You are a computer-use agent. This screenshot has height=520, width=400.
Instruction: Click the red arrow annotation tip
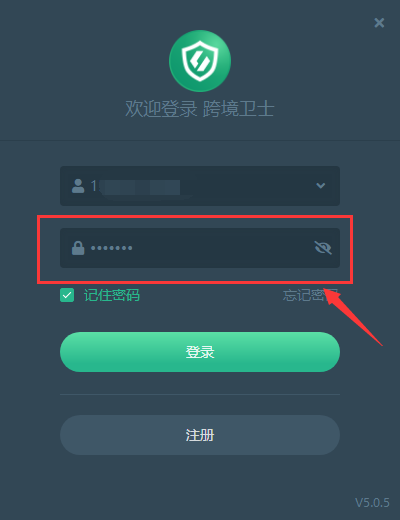click(x=327, y=291)
